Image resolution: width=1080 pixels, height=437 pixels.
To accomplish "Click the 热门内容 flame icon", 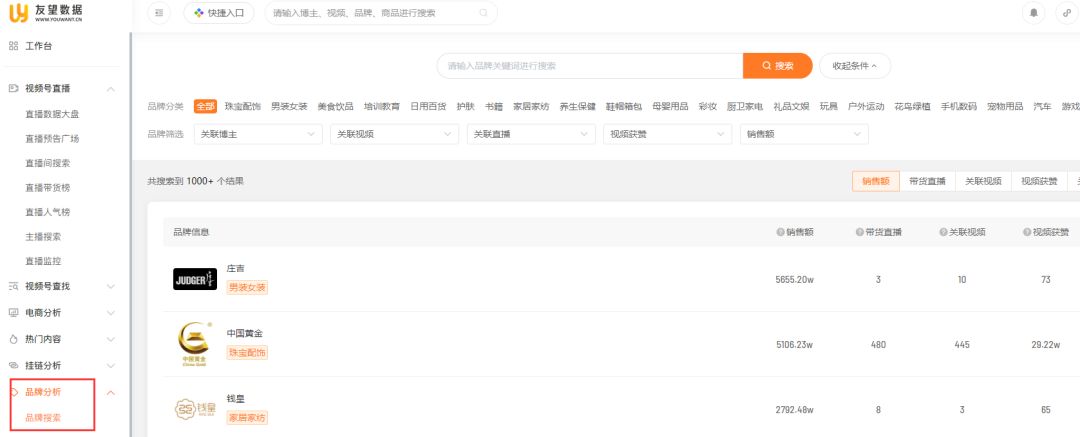I will [x=13, y=339].
